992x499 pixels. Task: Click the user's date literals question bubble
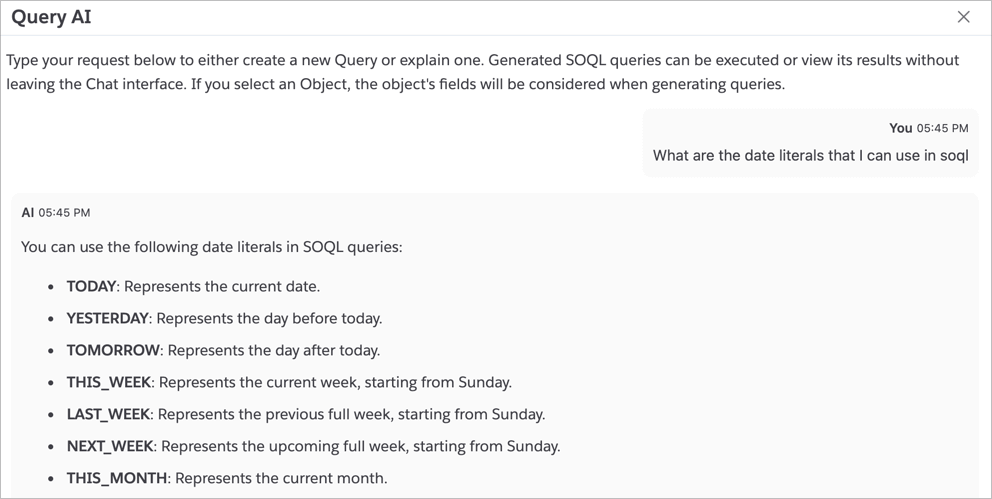(x=810, y=156)
